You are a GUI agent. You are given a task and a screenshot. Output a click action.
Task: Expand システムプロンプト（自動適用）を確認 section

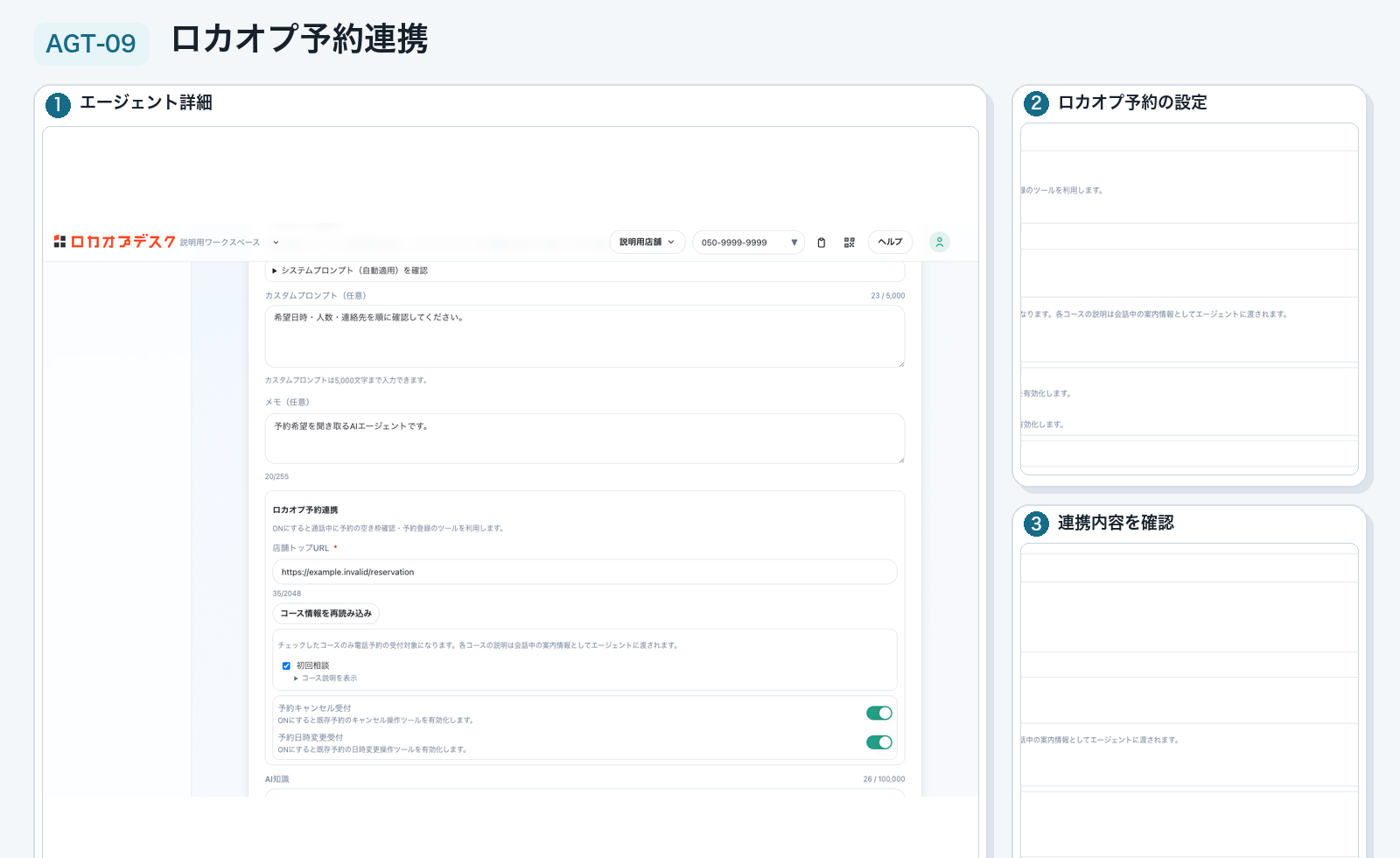point(350,271)
